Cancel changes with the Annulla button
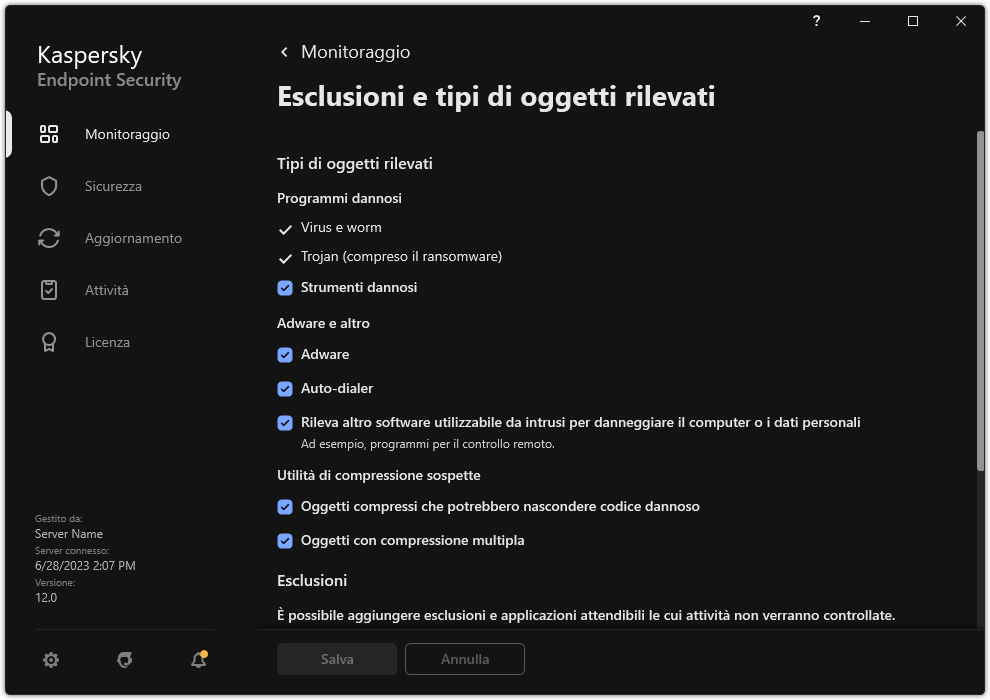The height and width of the screenshot is (700, 990). coord(464,659)
